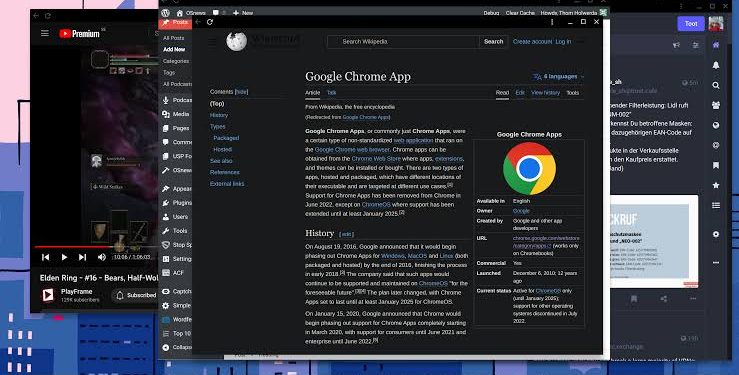739x375 pixels.
Task: Open Wikipedia window three-dot menu
Action: coord(552,22)
